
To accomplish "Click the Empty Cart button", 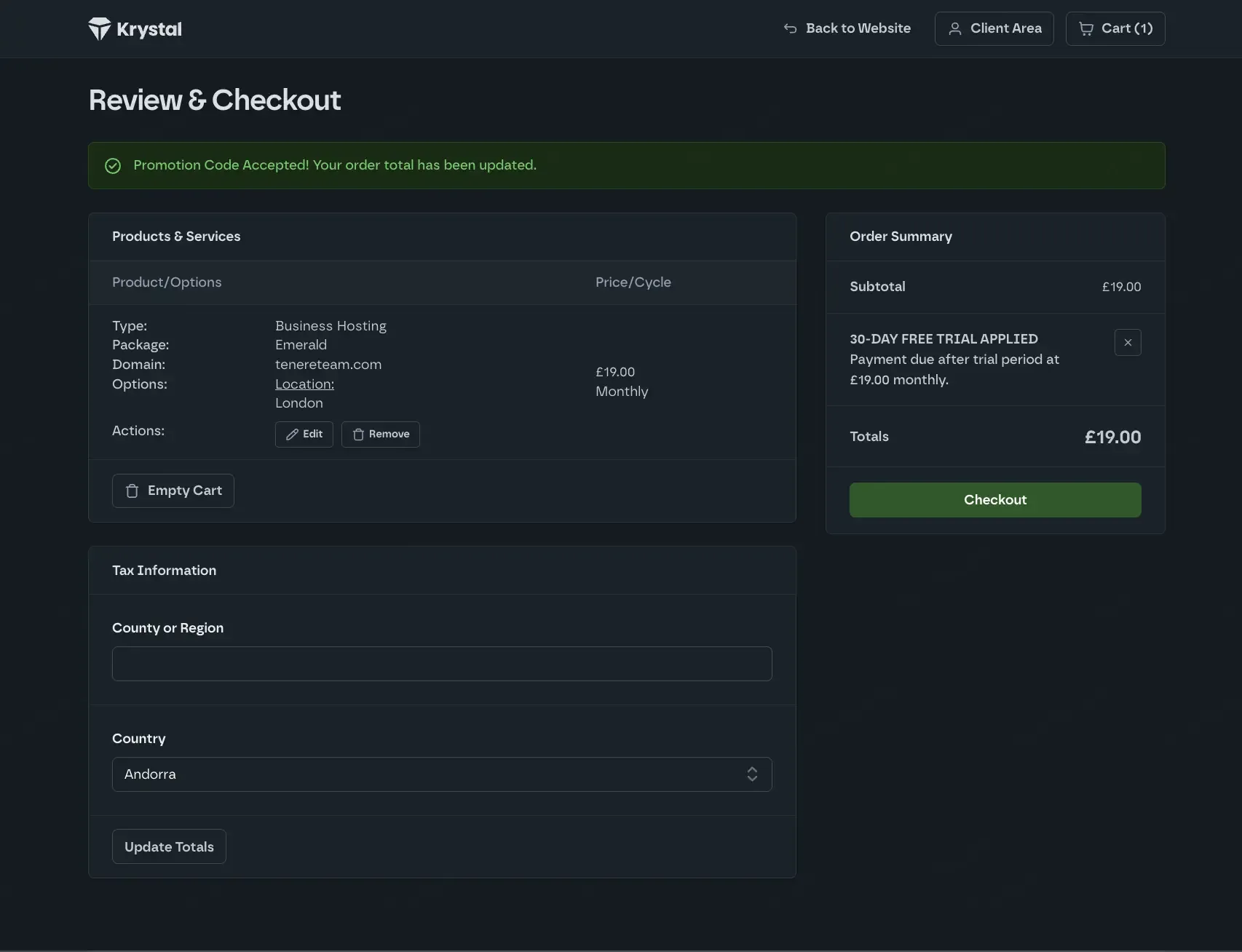I will pos(173,491).
